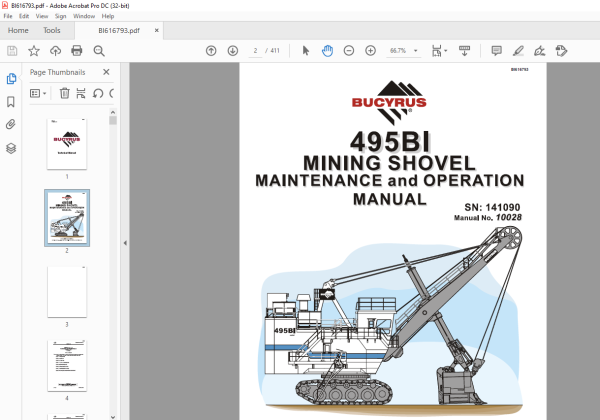Open the Help menu

click(108, 16)
